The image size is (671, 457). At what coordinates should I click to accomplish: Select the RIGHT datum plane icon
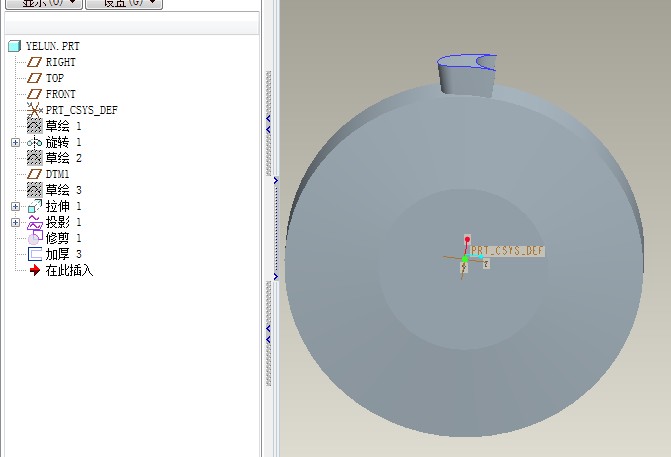(x=35, y=62)
